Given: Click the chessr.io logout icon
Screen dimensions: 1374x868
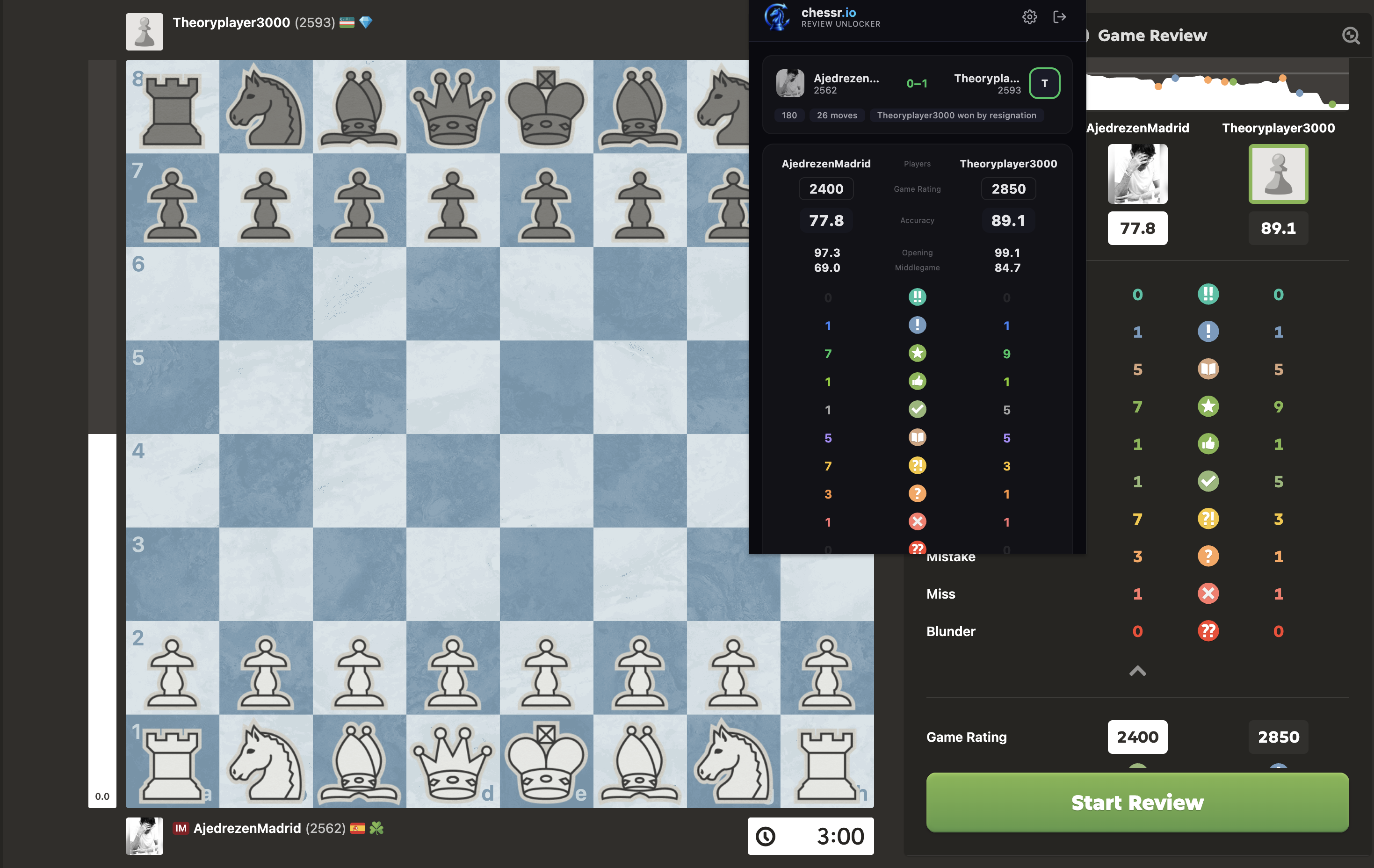Looking at the screenshot, I should coord(1060,17).
